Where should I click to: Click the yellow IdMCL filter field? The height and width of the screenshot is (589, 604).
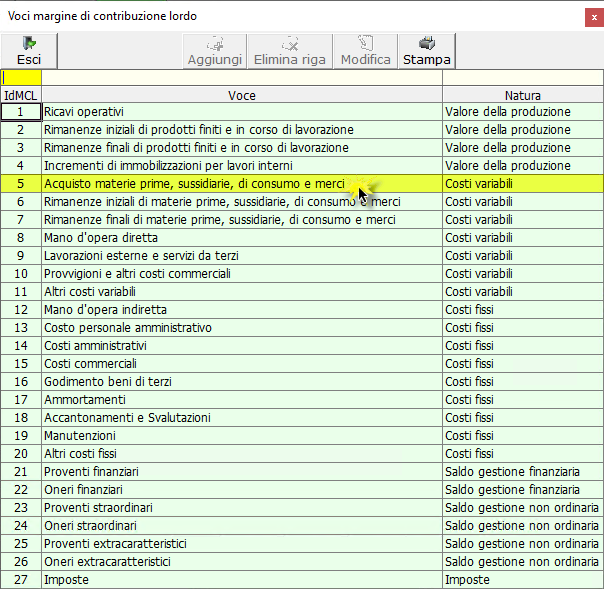pos(21,77)
